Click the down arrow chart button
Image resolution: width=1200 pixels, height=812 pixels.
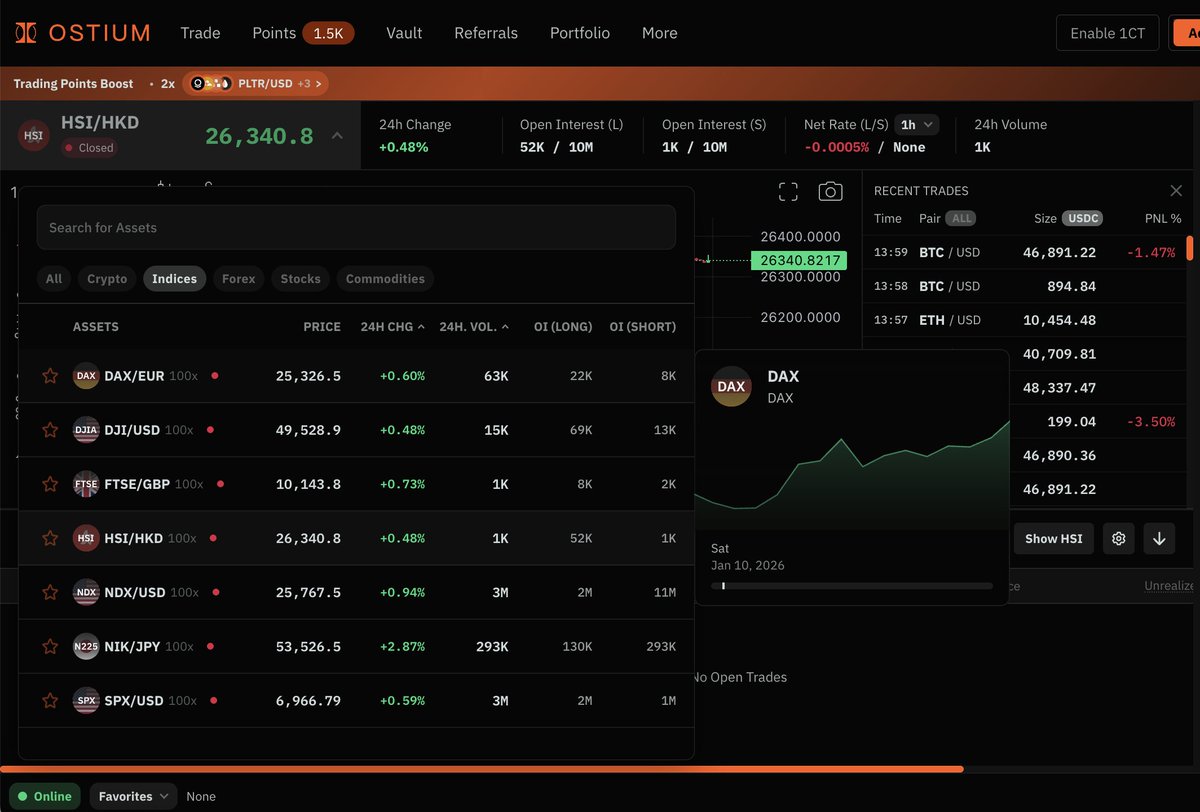coord(1159,538)
